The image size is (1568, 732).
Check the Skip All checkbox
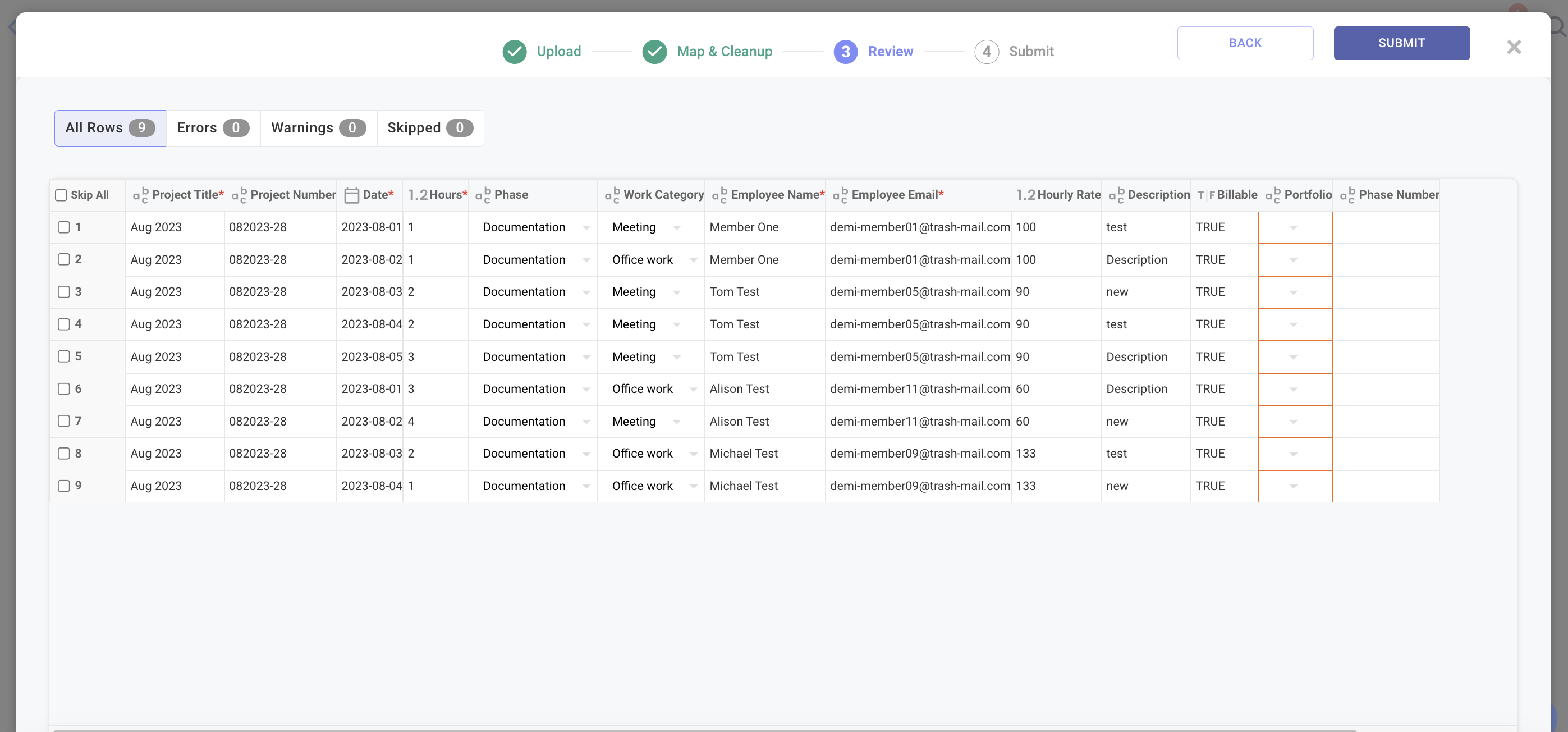(x=61, y=195)
